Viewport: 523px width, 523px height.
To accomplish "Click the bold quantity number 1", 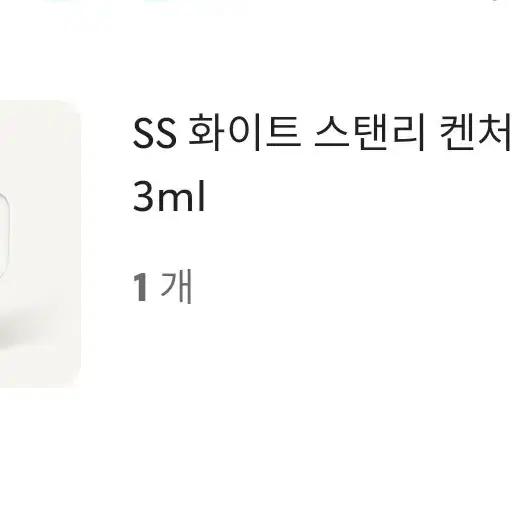I will pyautogui.click(x=140, y=287).
